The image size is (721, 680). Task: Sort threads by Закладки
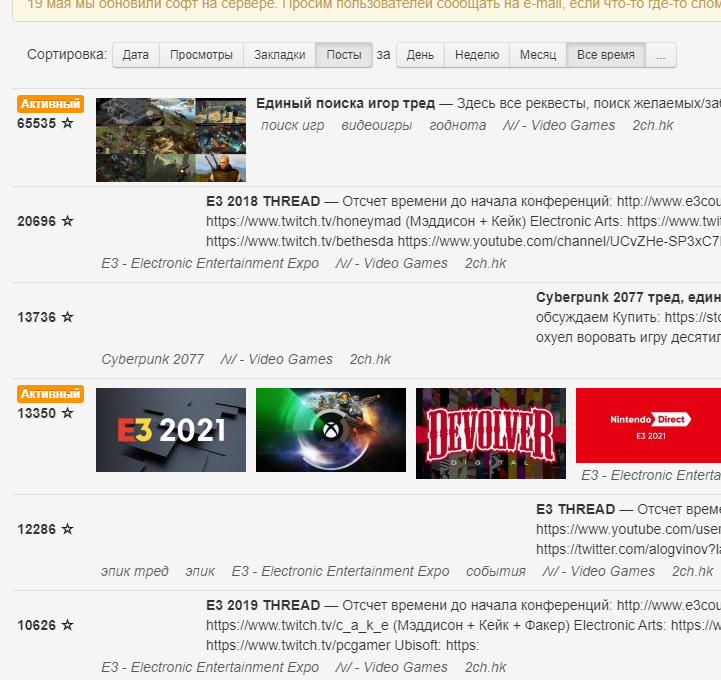coord(280,55)
